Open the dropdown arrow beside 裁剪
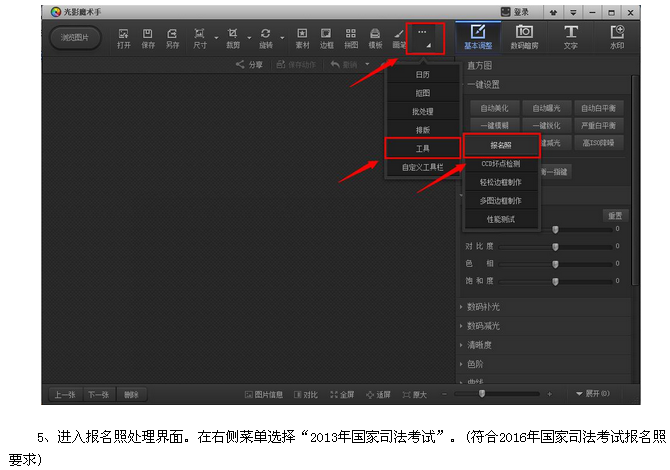Image resolution: width=670 pixels, height=470 pixels. [249, 38]
